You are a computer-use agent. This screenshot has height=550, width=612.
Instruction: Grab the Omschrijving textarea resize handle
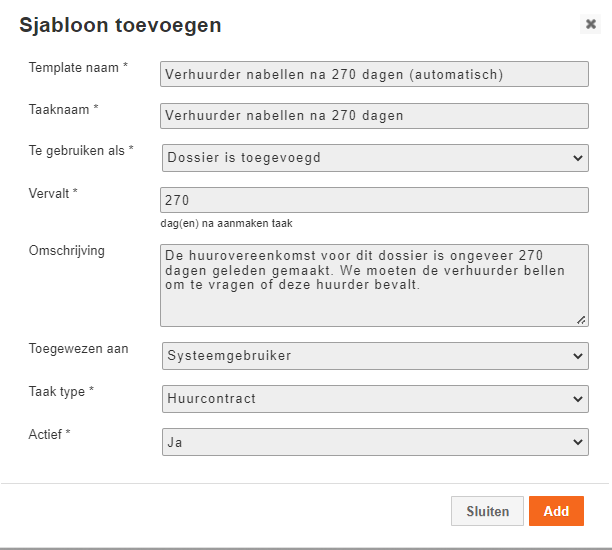(x=581, y=319)
